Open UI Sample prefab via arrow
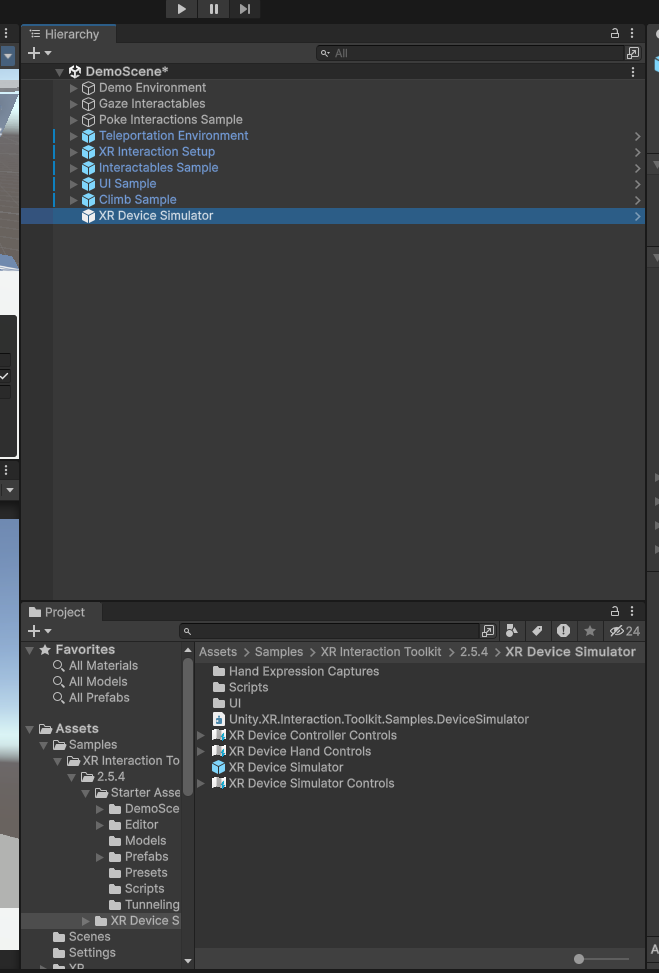Image resolution: width=659 pixels, height=973 pixels. pos(637,184)
